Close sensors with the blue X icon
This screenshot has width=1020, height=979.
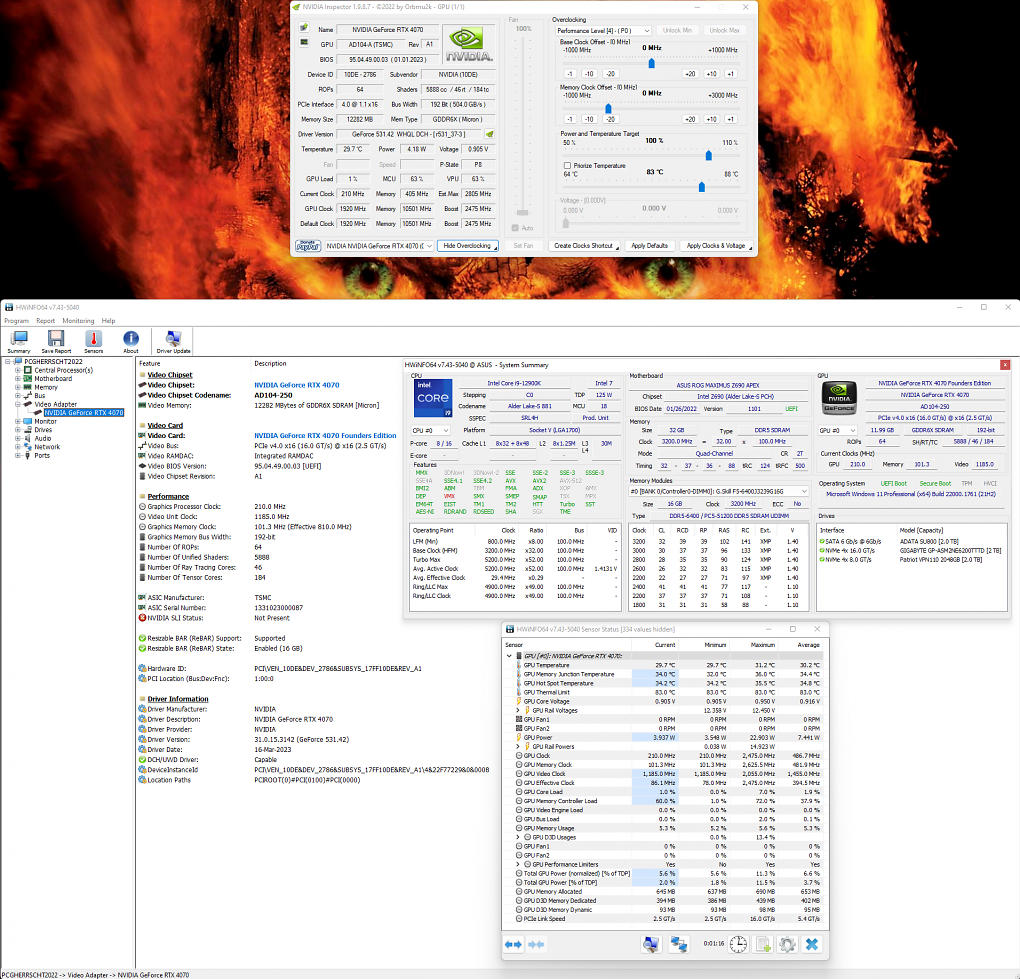tap(812, 945)
